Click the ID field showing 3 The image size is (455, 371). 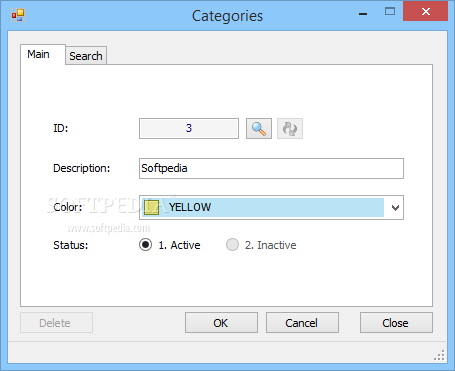click(x=189, y=128)
